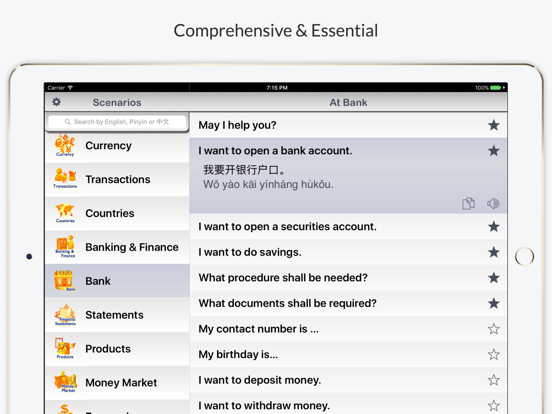Viewport: 552px width, 414px height.
Task: Click the search field for English, Pinyin
Action: point(117,122)
